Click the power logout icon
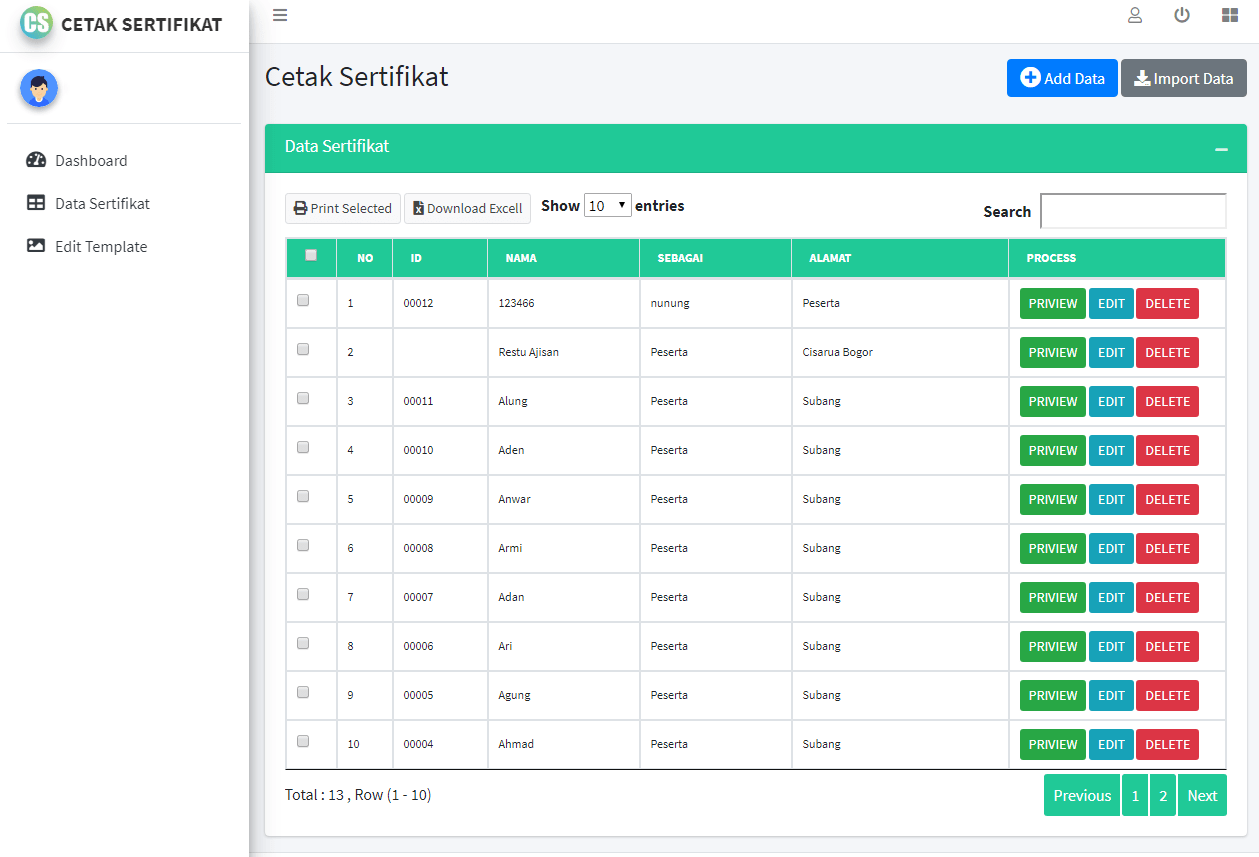Screen dimensions: 1259x857 (1182, 15)
